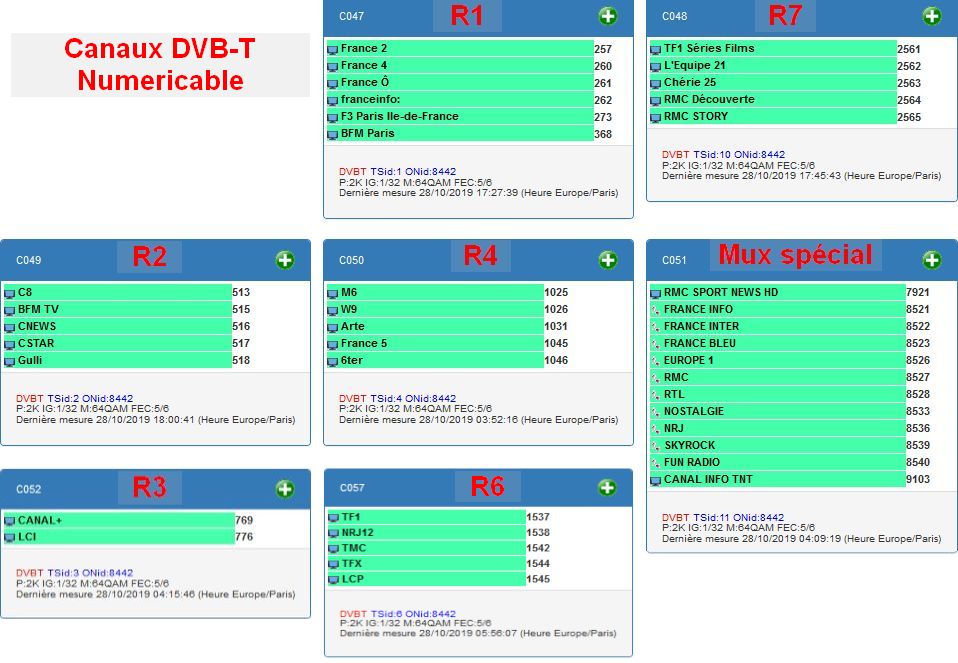Expand the C052 panel plus icon
Image resolution: width=958 pixels, height=663 pixels.
coord(285,489)
